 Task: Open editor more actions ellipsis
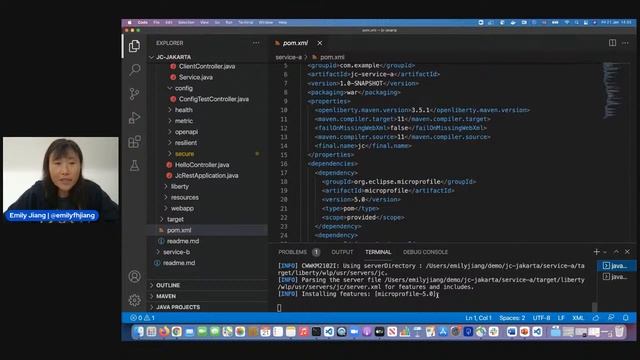pyautogui.click(x=625, y=43)
